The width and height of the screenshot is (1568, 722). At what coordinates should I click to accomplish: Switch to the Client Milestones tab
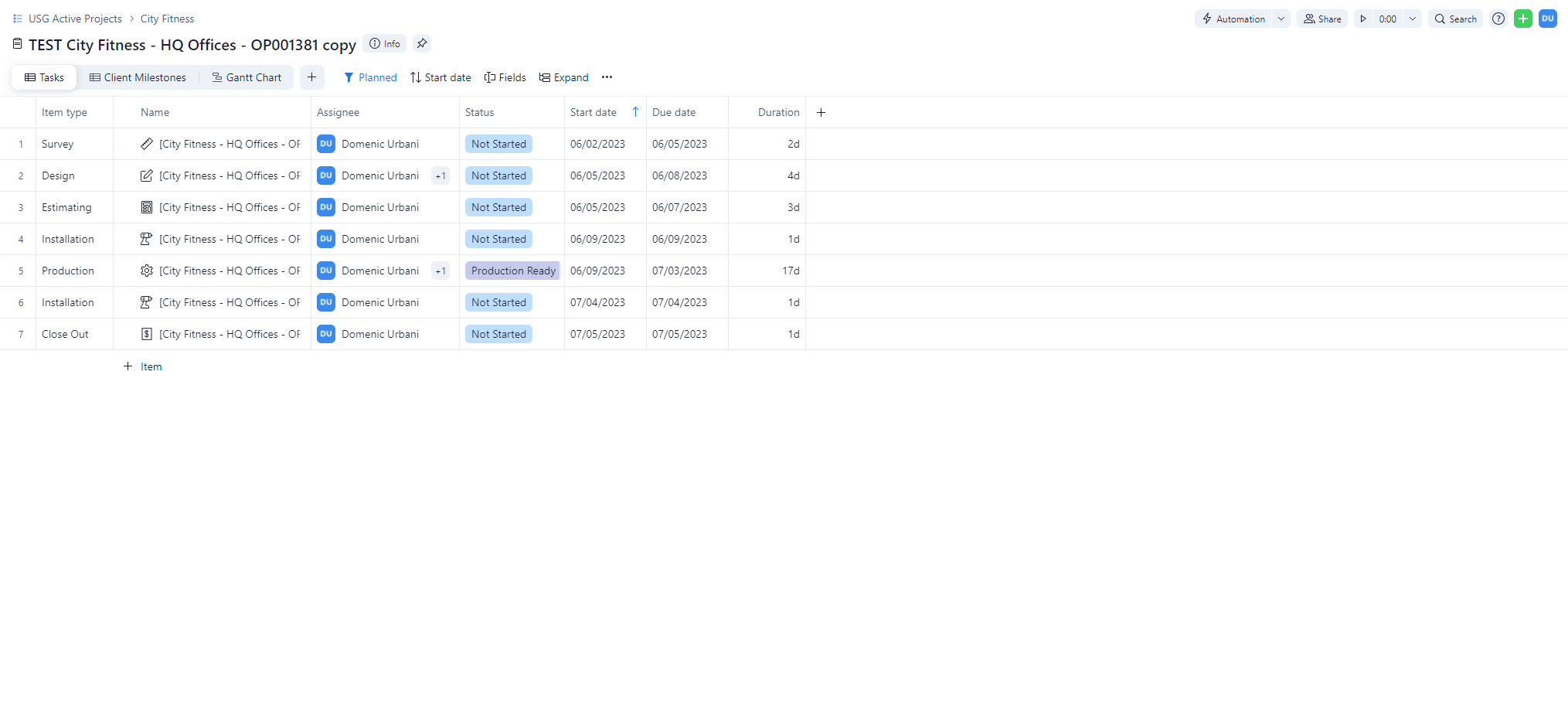138,77
